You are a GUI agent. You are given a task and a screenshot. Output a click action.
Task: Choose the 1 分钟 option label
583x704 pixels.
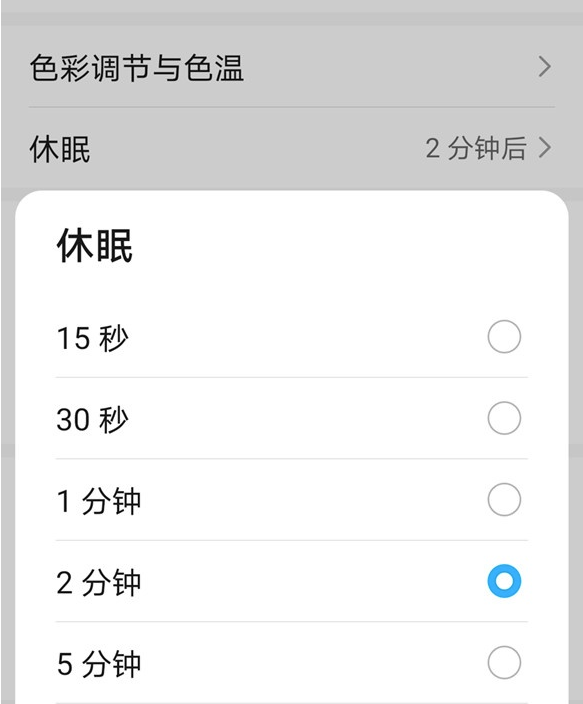click(x=99, y=501)
